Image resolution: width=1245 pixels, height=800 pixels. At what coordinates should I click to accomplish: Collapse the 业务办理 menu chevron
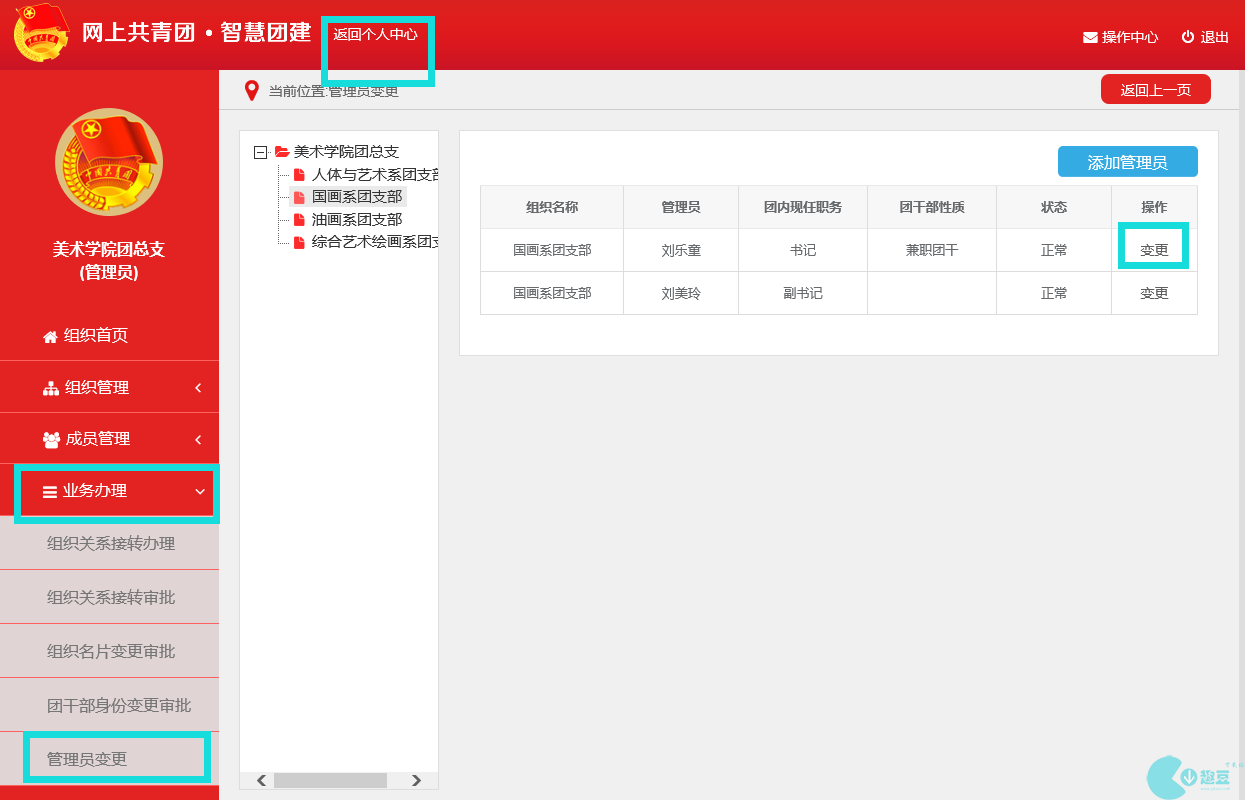pos(200,491)
